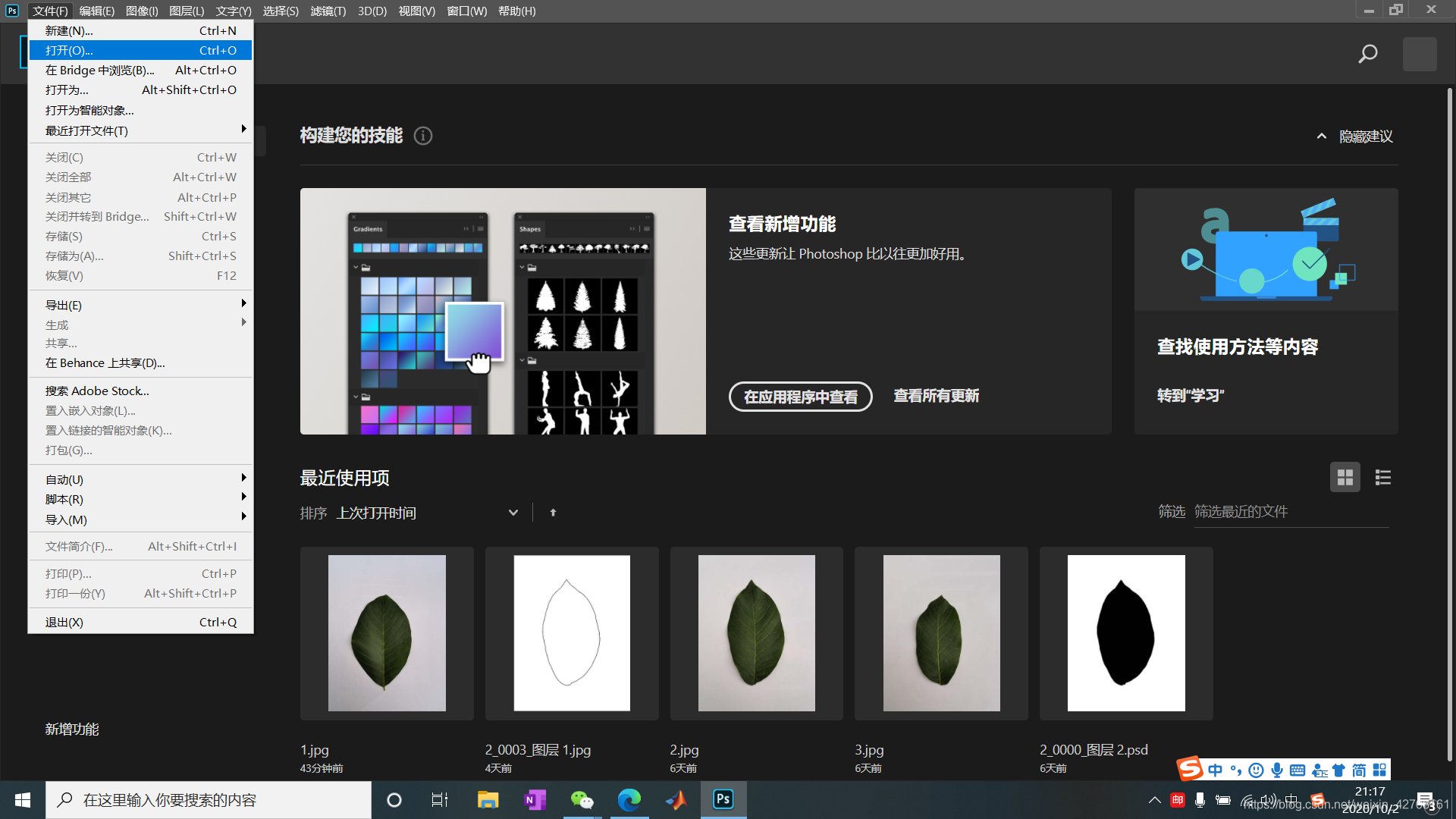Open the 编辑(E) menu

(x=97, y=11)
